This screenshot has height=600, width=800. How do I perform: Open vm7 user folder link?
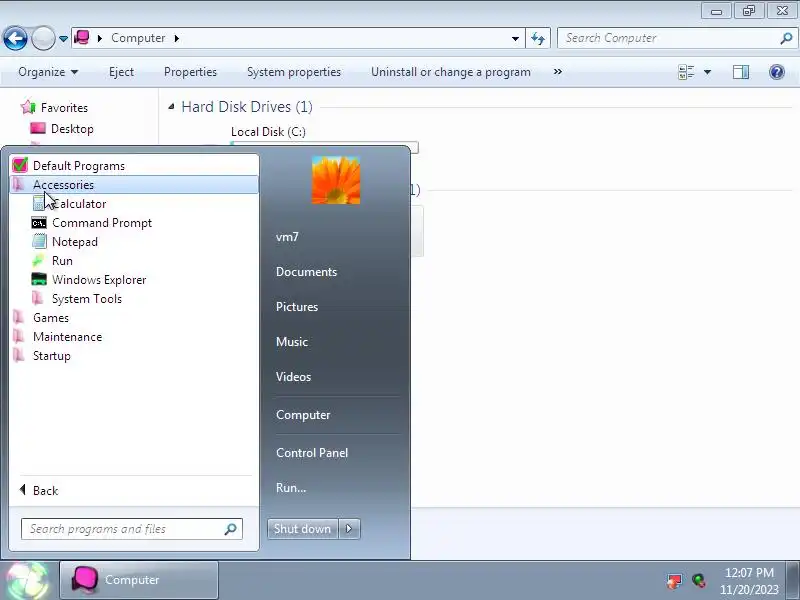[287, 237]
